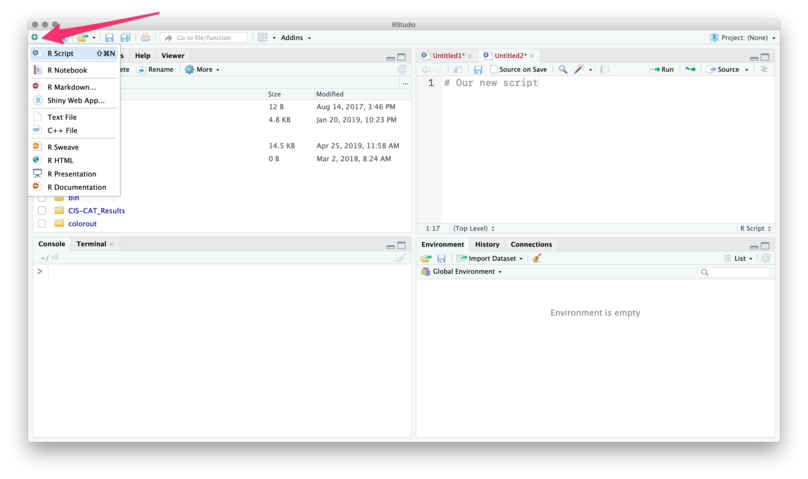Click the Save All documents icon
808x479 pixels.
(125, 38)
